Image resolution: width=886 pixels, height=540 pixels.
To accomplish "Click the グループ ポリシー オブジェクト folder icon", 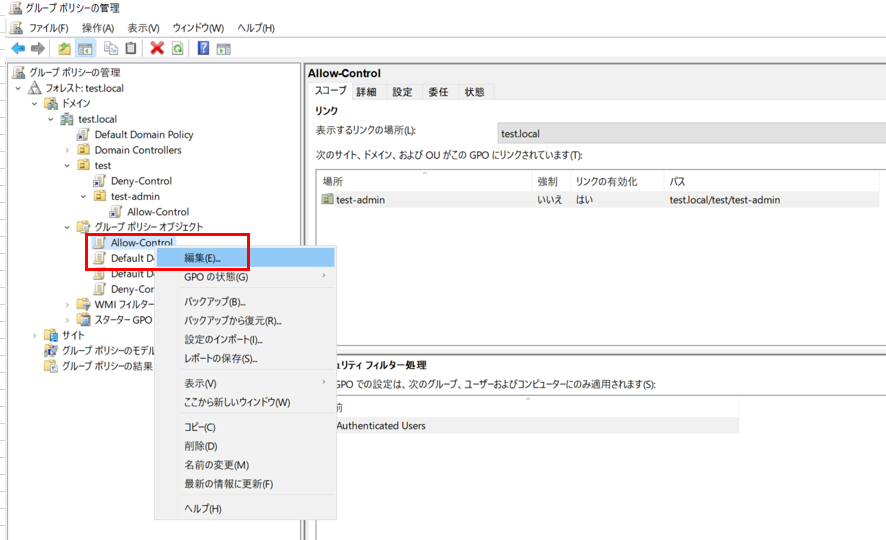I will point(84,227).
